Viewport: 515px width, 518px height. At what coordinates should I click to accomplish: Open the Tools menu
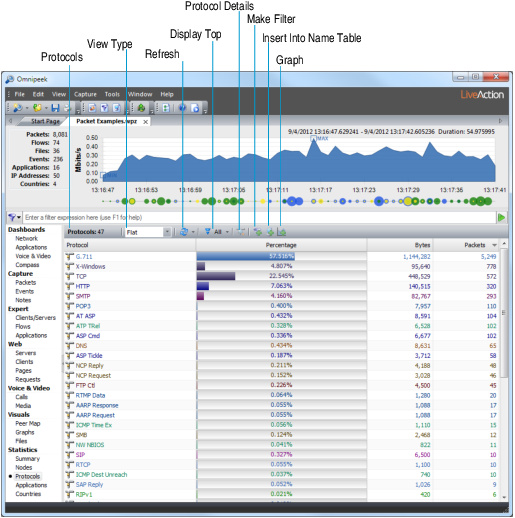[x=112, y=94]
